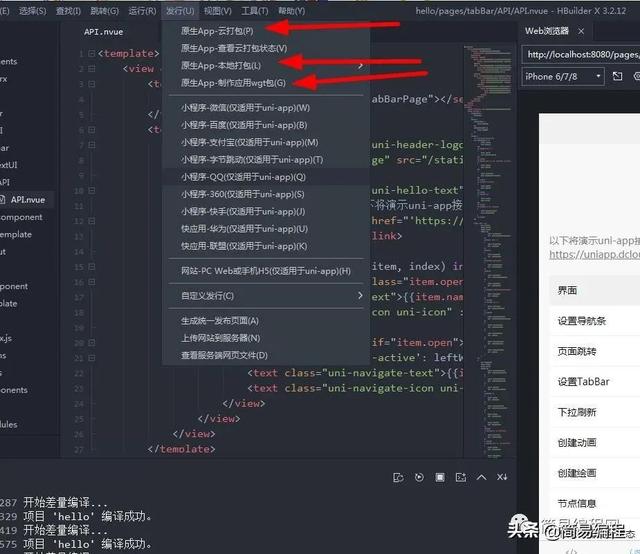This screenshot has width=640, height=554.
Task: Select 小程序-百度(仅适用于uni-app)(B)
Action: pos(266,125)
